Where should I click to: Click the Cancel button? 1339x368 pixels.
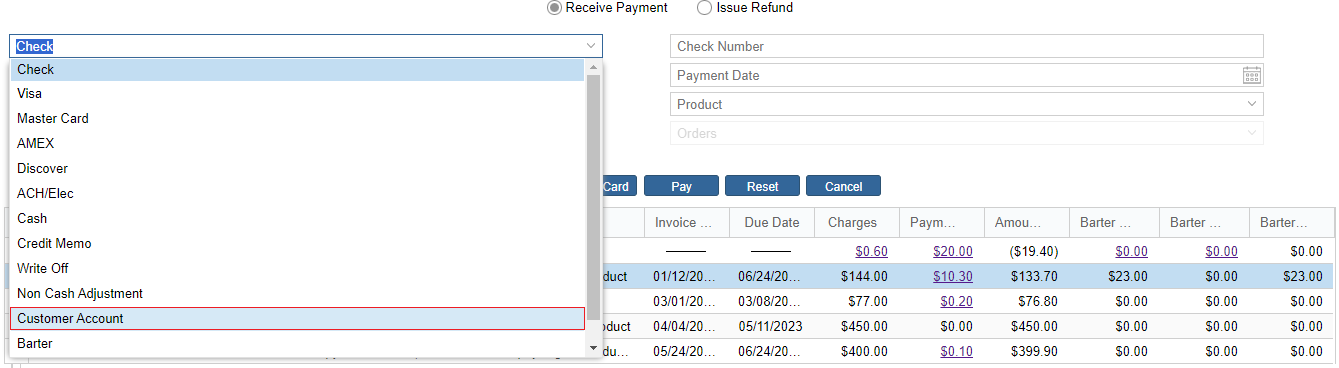[843, 186]
